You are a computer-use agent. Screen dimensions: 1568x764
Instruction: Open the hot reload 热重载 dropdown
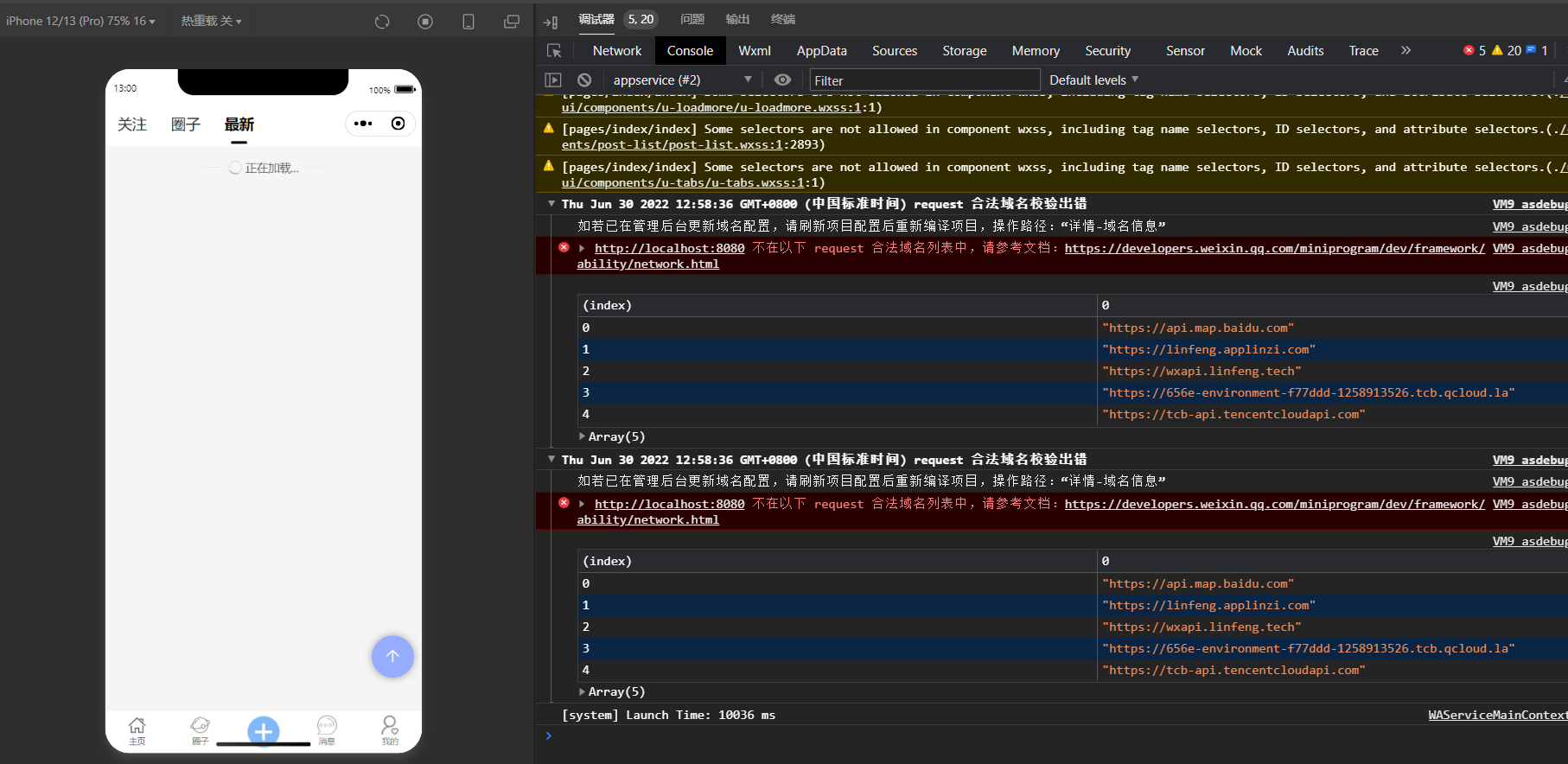211,21
